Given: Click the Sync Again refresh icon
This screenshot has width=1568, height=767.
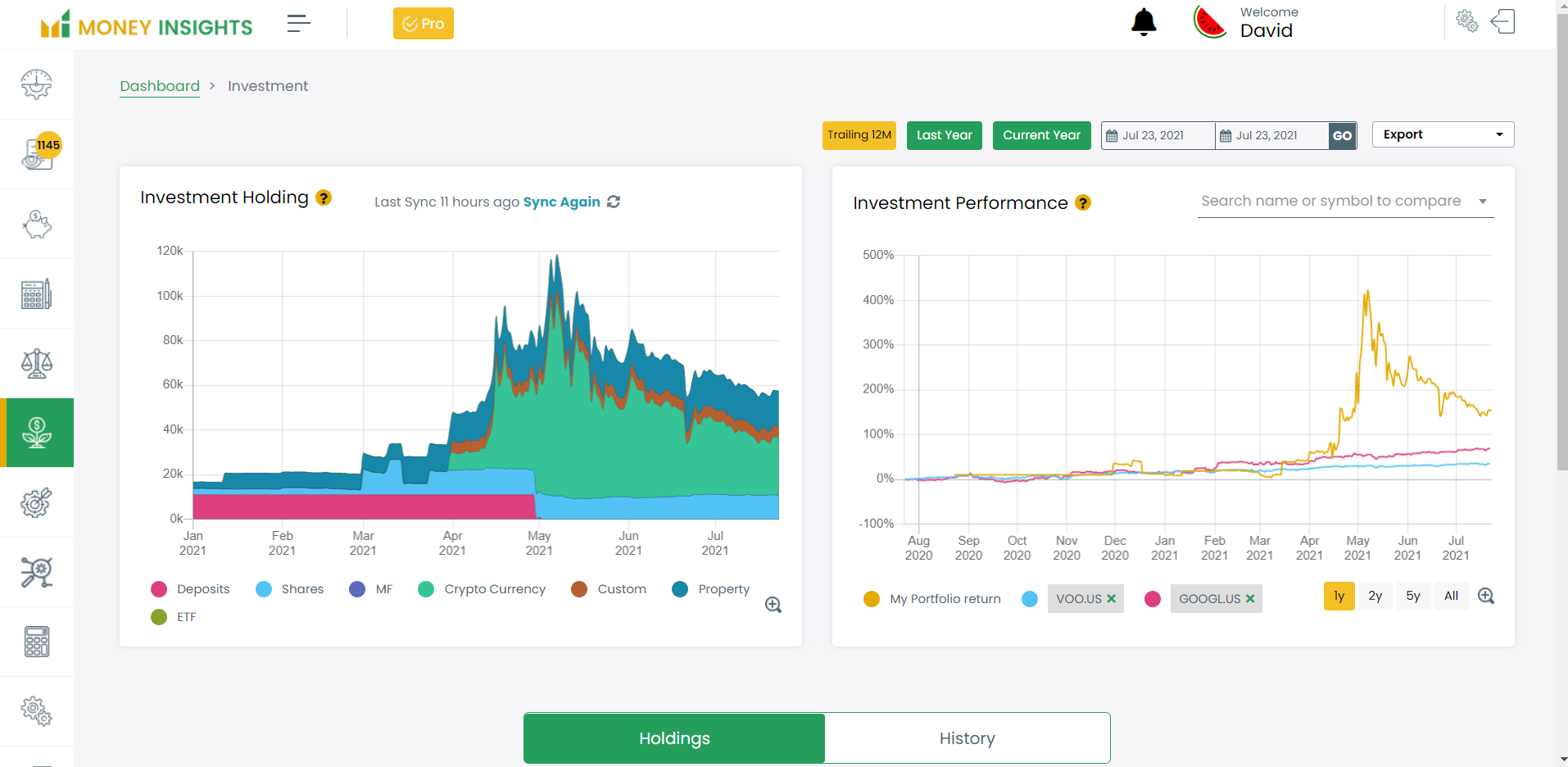Looking at the screenshot, I should coord(614,202).
